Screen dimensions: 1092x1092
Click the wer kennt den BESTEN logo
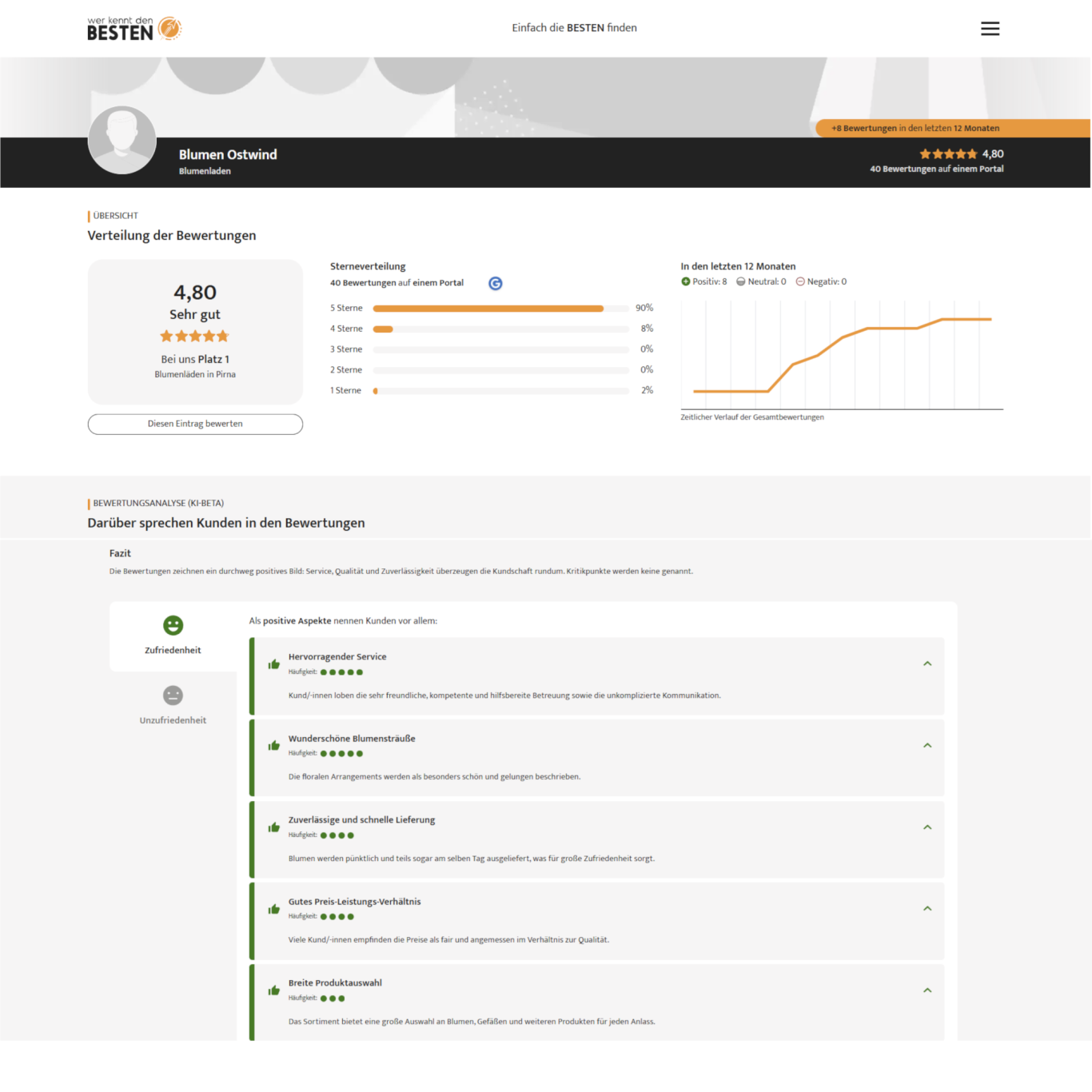tap(134, 29)
